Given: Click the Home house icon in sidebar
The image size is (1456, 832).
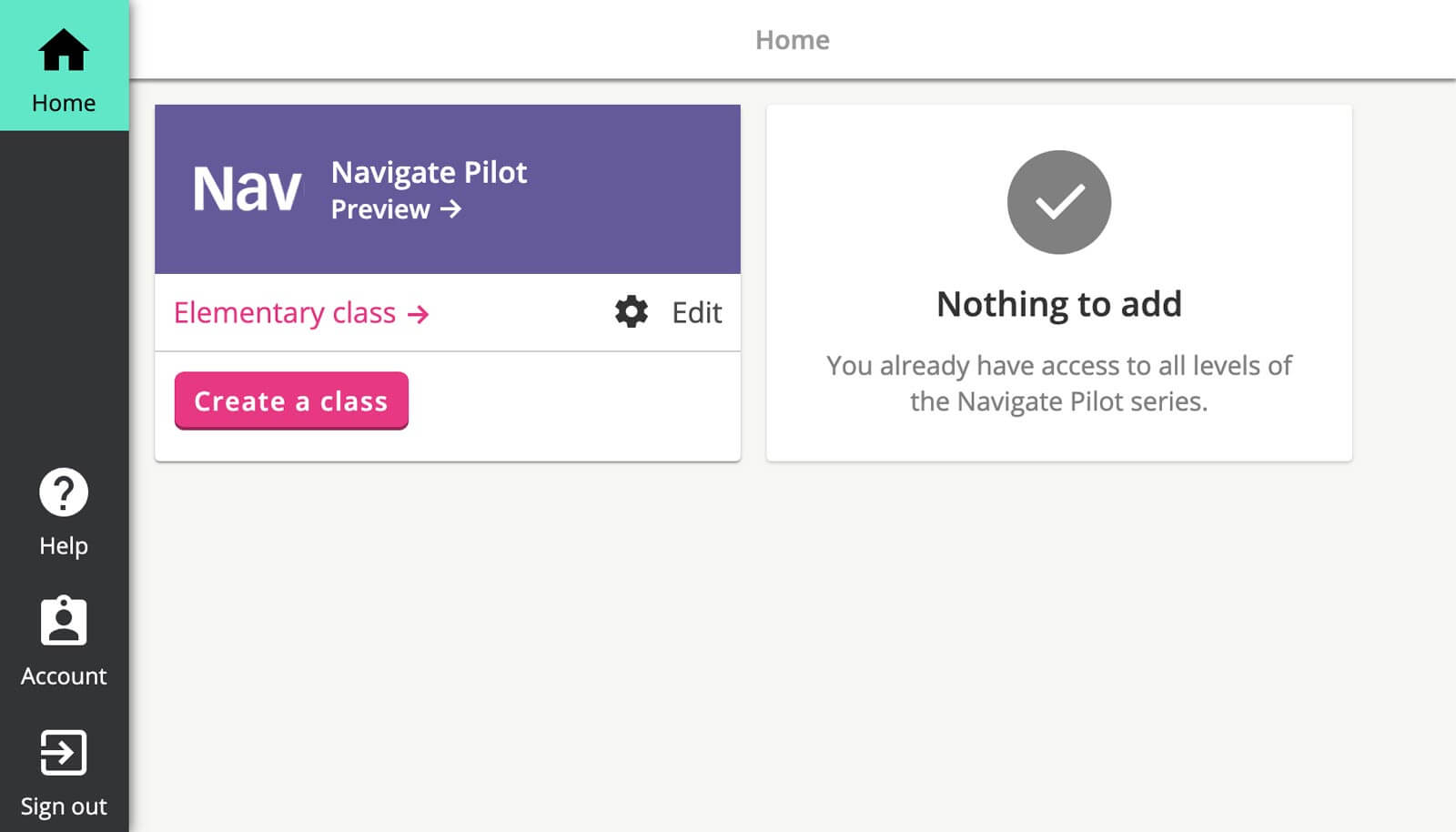Looking at the screenshot, I should (x=64, y=49).
